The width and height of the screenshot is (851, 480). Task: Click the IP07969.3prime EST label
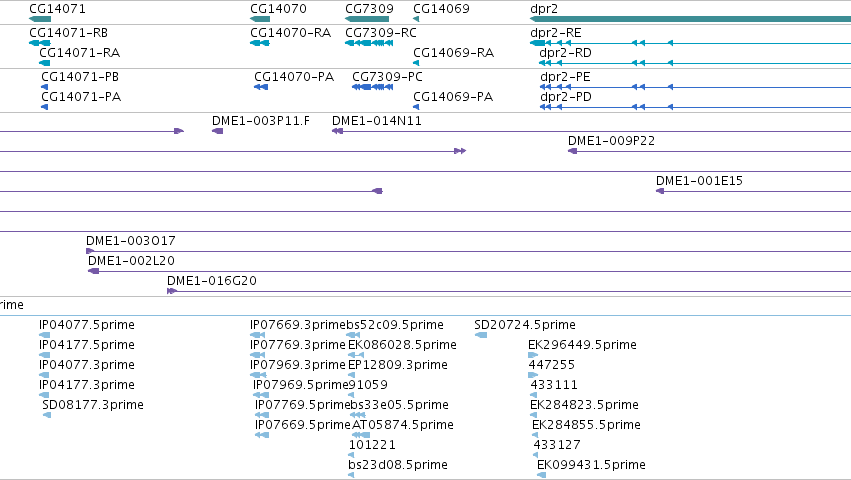[x=298, y=365]
